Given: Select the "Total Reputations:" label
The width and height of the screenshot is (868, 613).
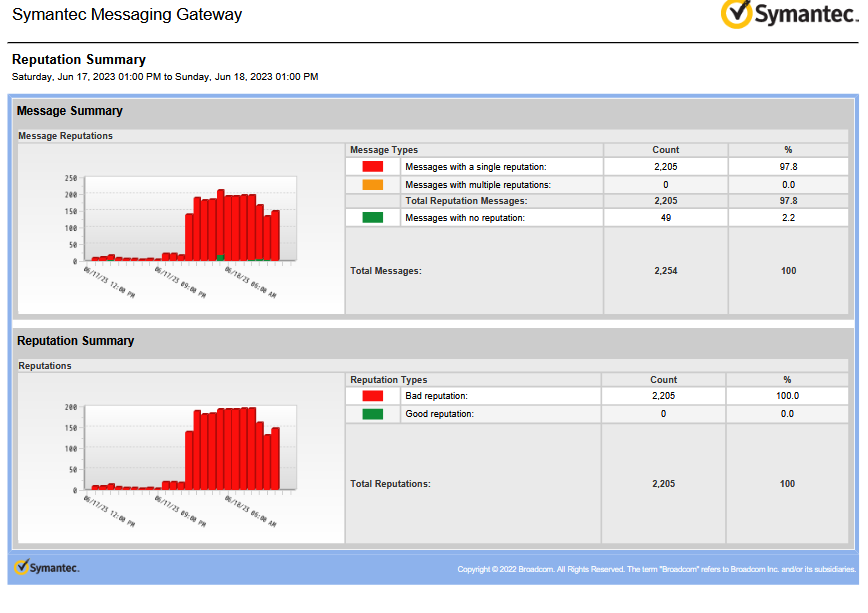Looking at the screenshot, I should coord(390,483).
